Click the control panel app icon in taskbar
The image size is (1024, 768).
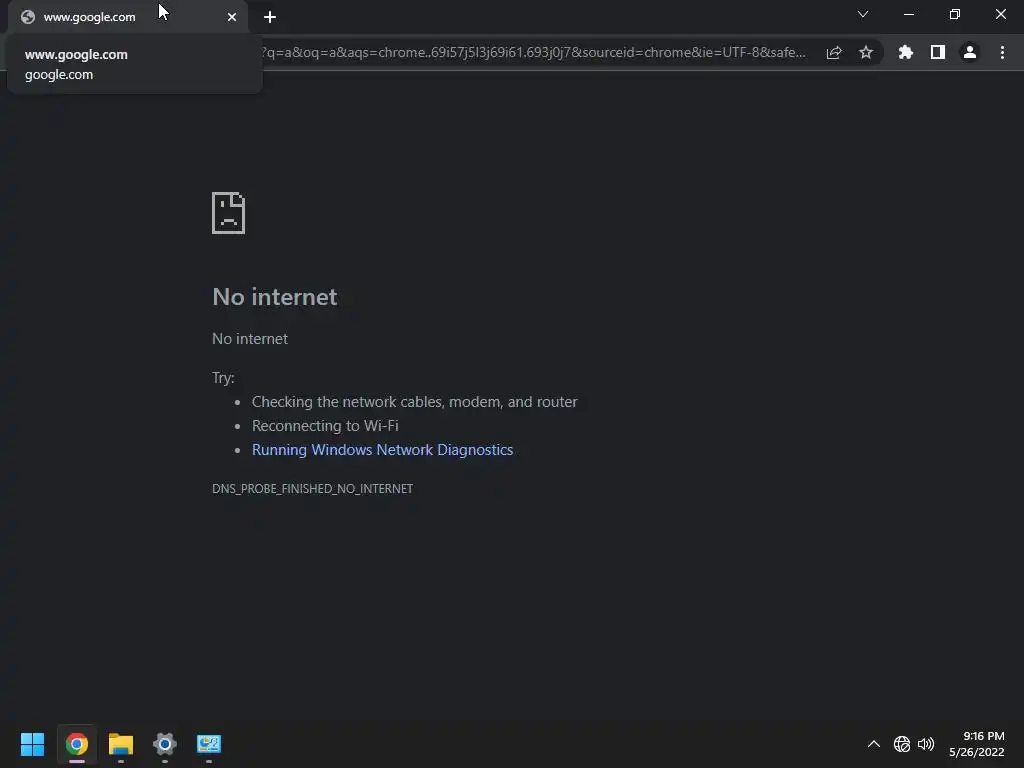click(x=209, y=744)
